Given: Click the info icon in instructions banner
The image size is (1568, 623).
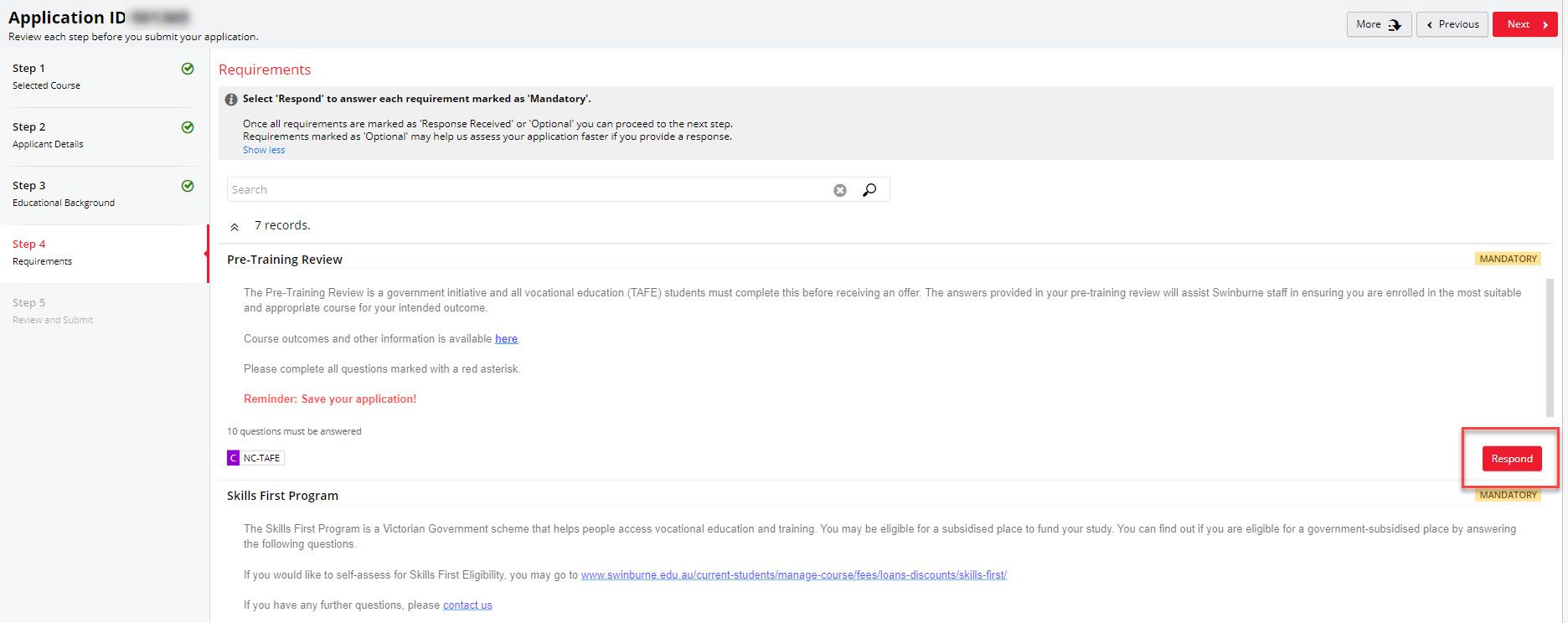Looking at the screenshot, I should tap(231, 100).
